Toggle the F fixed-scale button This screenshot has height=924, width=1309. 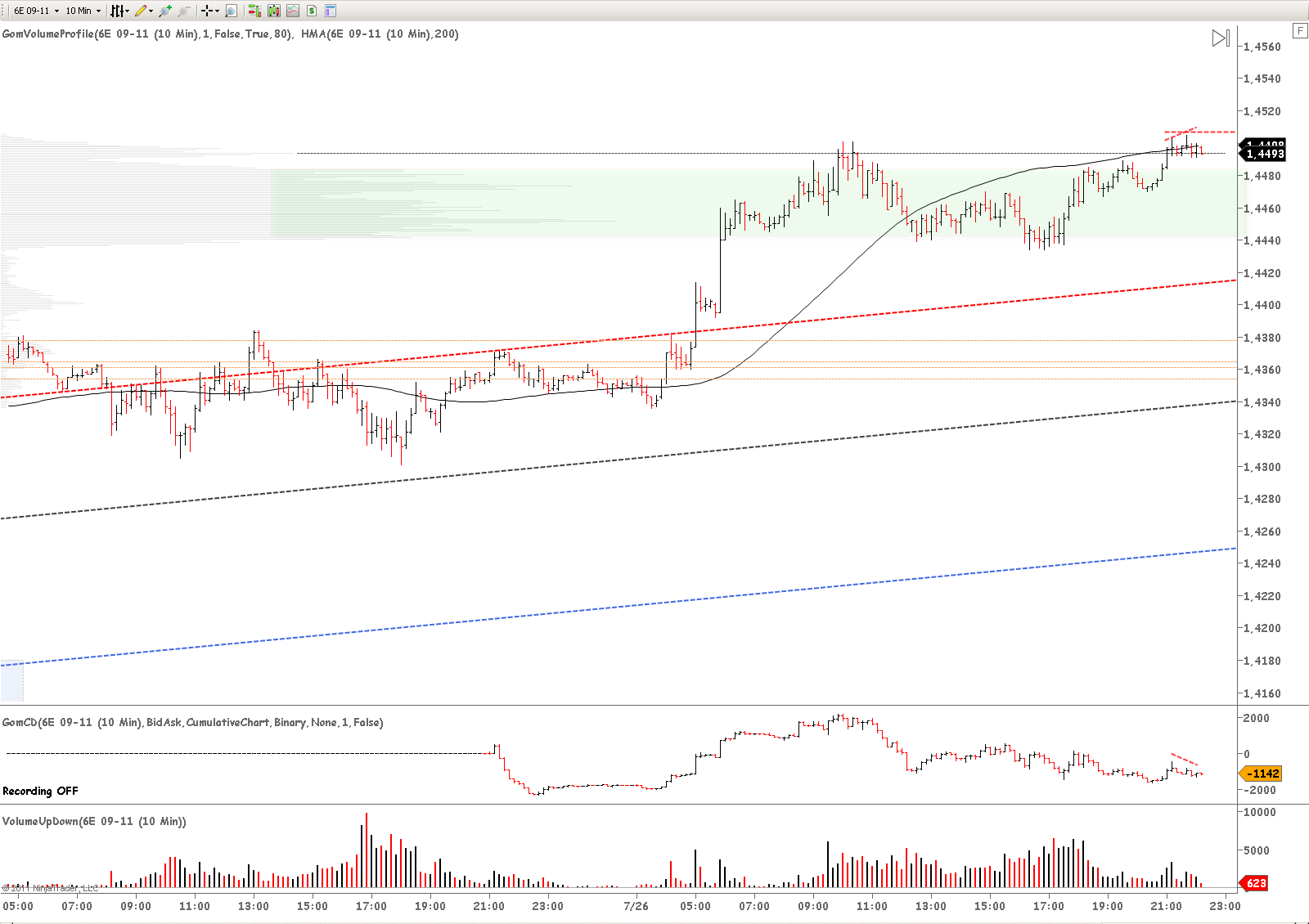(1299, 31)
